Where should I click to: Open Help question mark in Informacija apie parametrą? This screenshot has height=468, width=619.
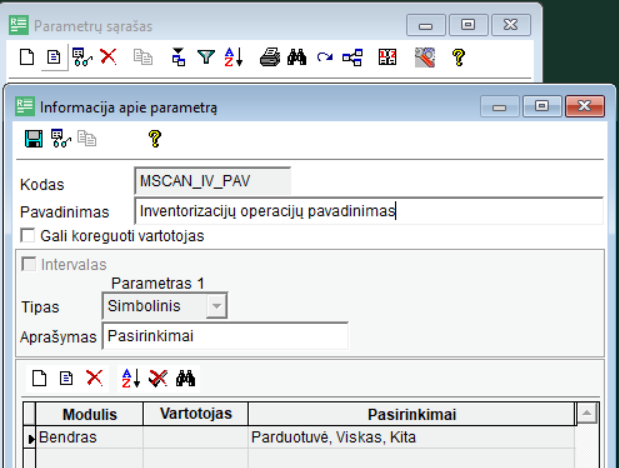pyautogui.click(x=155, y=139)
